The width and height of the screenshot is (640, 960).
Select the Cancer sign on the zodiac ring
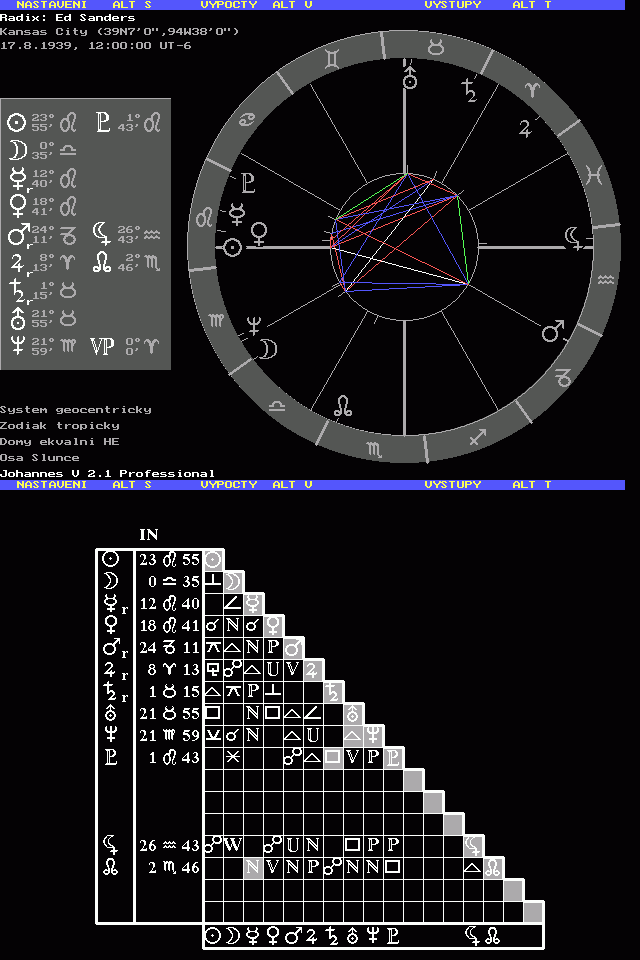245,122
